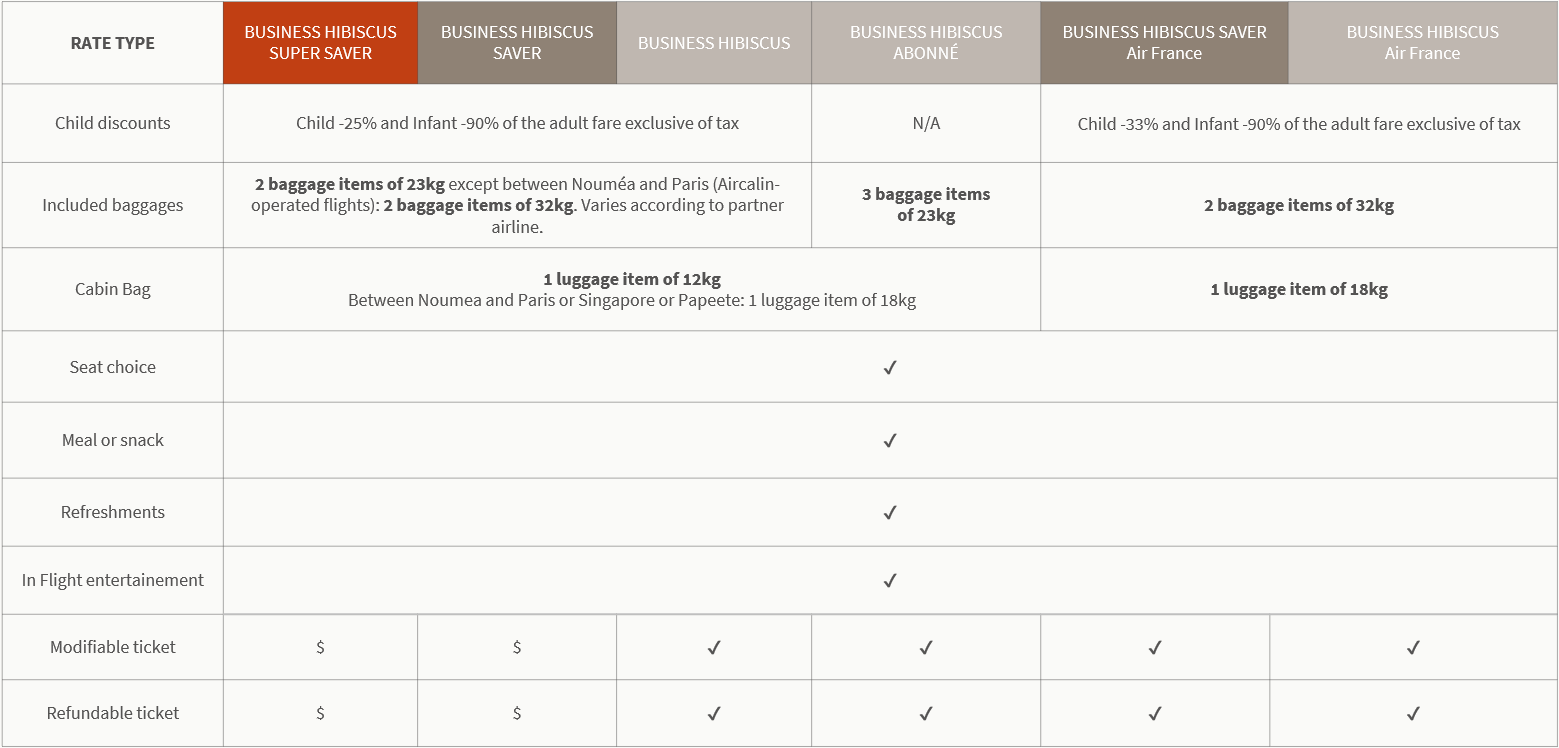Image resolution: width=1559 pixels, height=748 pixels.
Task: Click Refundable ticket dollar sign under Super Saver
Action: point(320,713)
